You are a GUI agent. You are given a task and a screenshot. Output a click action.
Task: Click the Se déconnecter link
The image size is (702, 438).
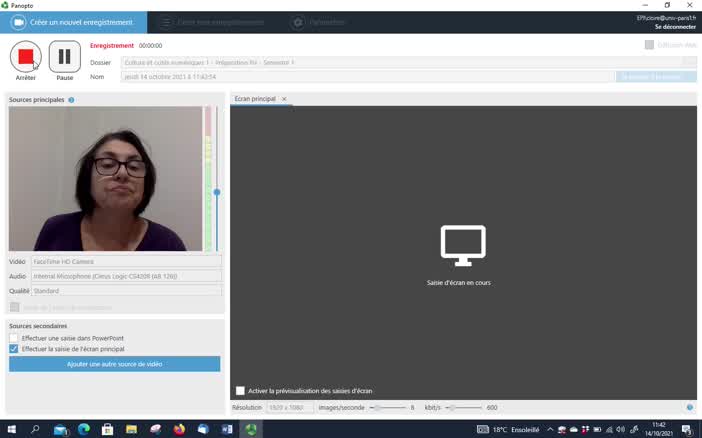pos(675,27)
